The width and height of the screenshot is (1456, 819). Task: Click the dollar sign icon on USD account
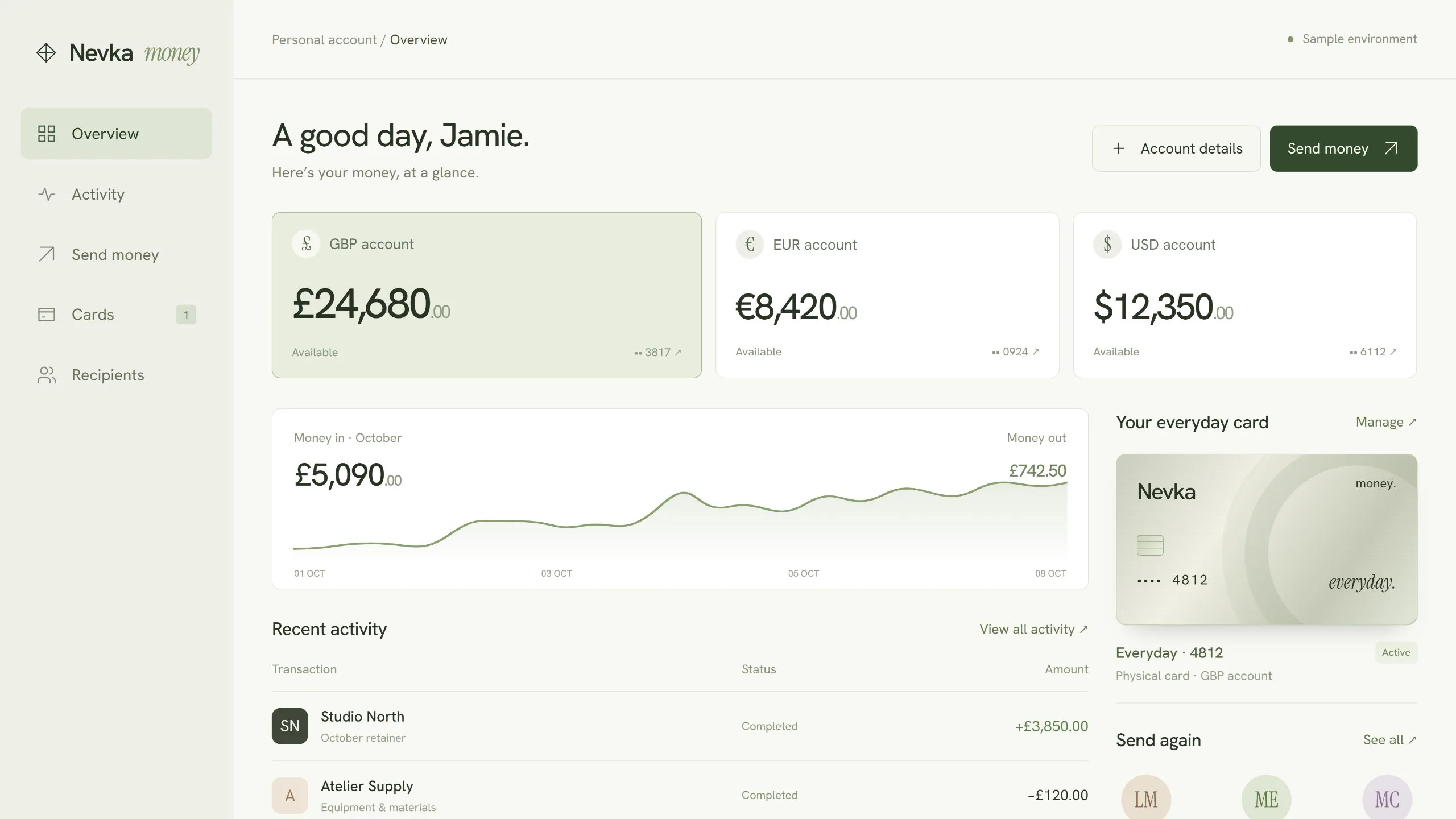(x=1107, y=245)
